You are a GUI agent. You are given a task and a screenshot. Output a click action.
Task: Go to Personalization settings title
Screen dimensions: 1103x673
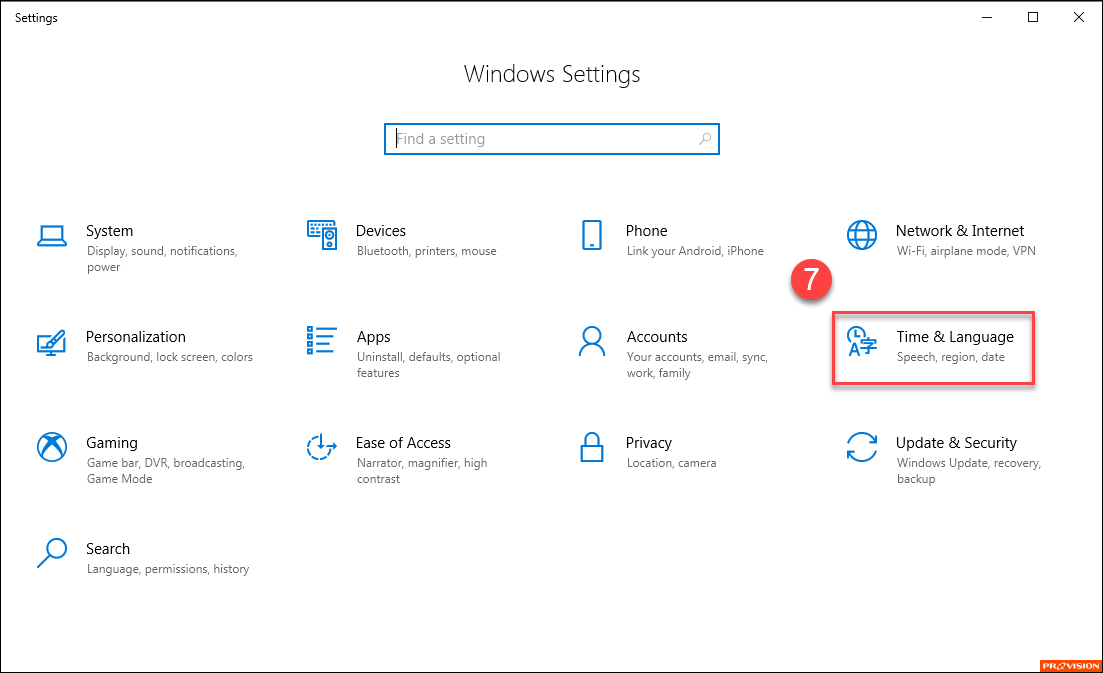(x=136, y=337)
